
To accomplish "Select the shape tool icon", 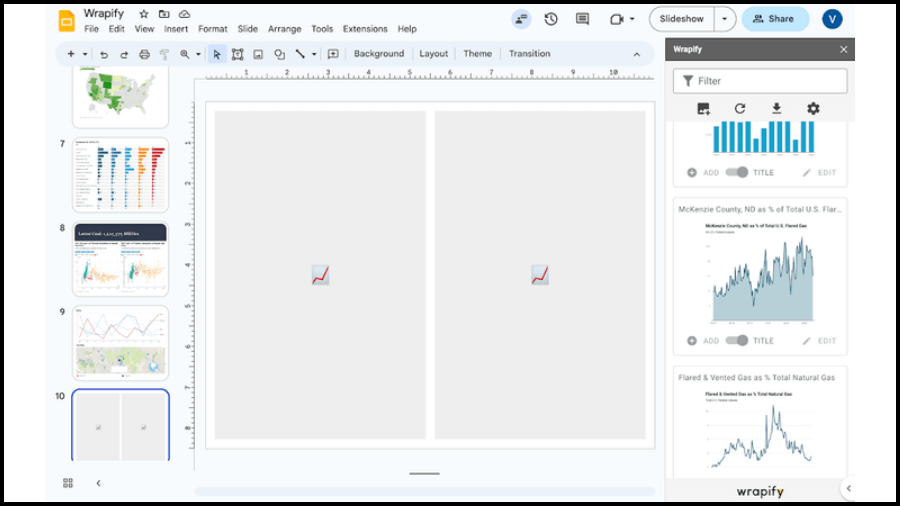I will point(280,54).
